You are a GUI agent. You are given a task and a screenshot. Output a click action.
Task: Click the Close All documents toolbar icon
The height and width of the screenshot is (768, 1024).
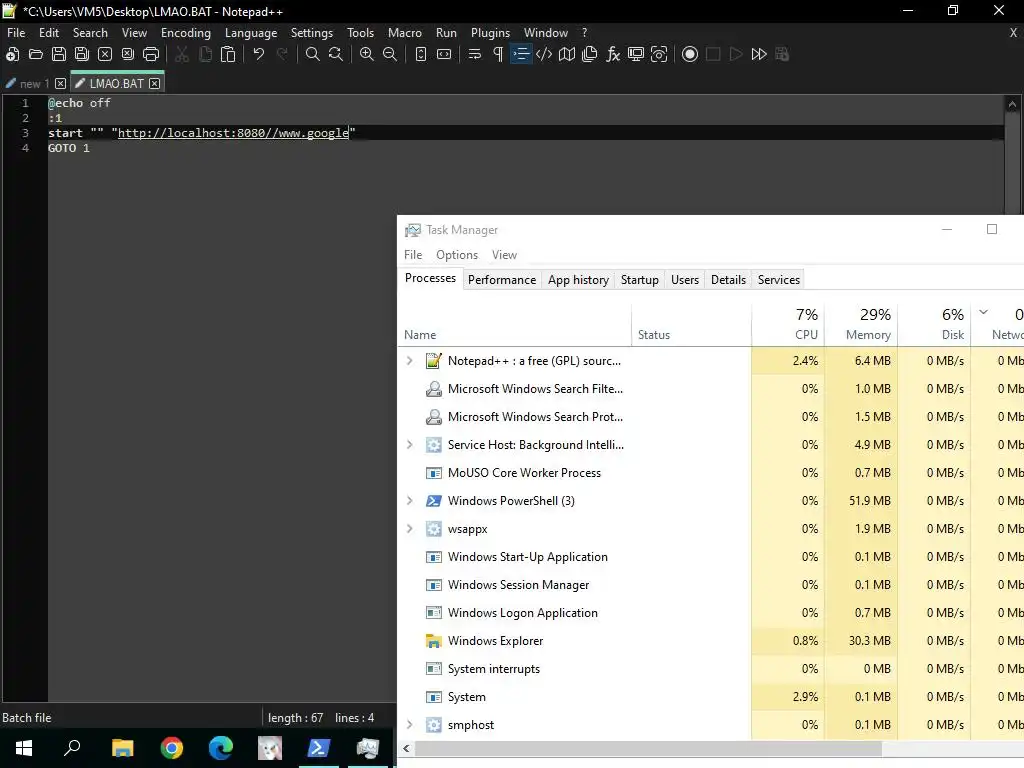click(128, 54)
